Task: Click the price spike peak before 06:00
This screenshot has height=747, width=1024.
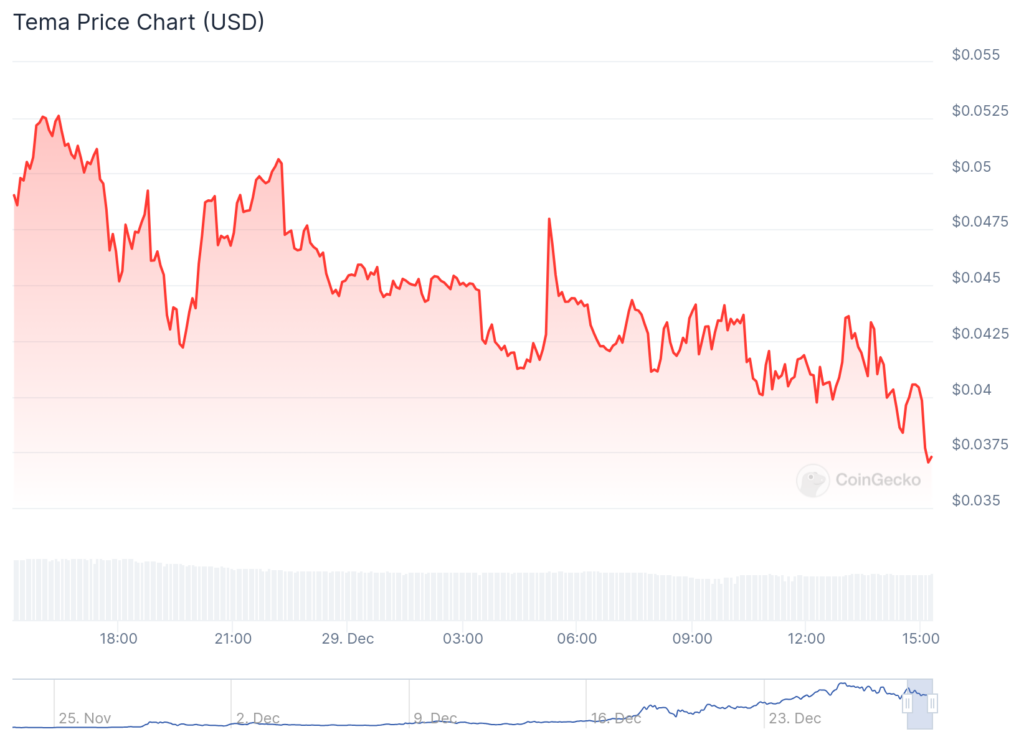Action: [549, 219]
